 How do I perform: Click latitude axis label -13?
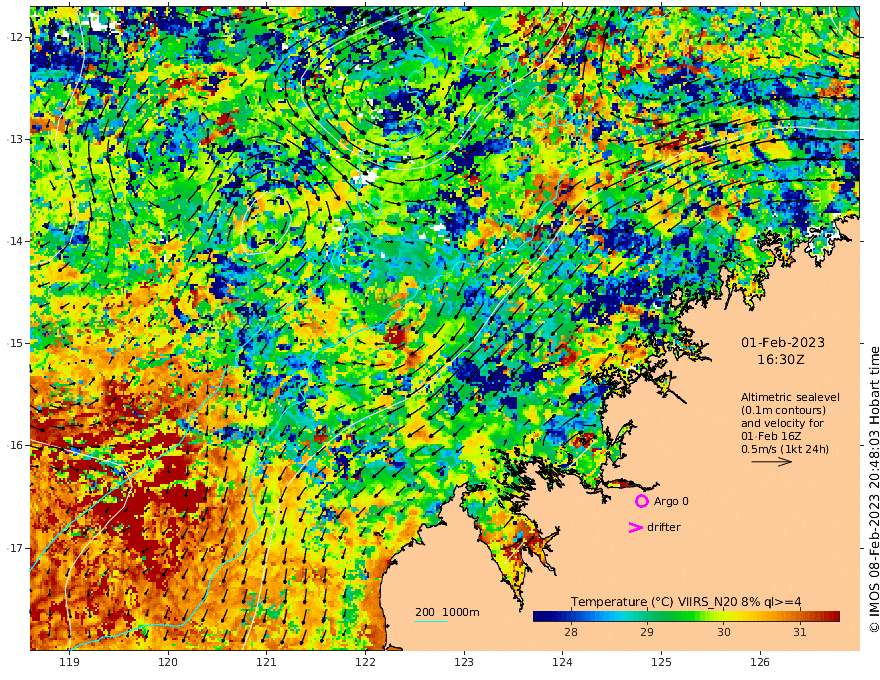click(15, 139)
